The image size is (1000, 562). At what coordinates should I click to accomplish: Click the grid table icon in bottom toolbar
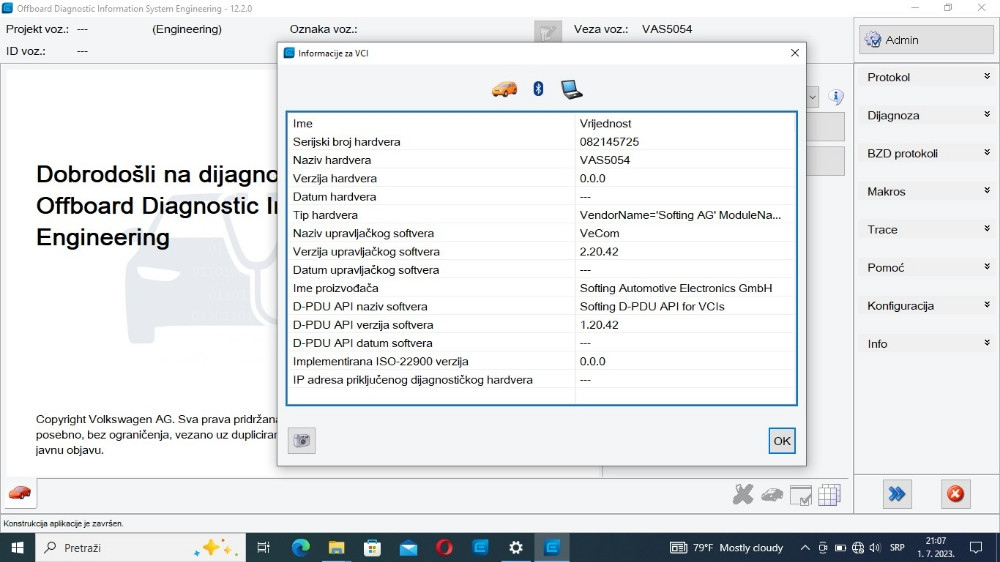(x=829, y=495)
